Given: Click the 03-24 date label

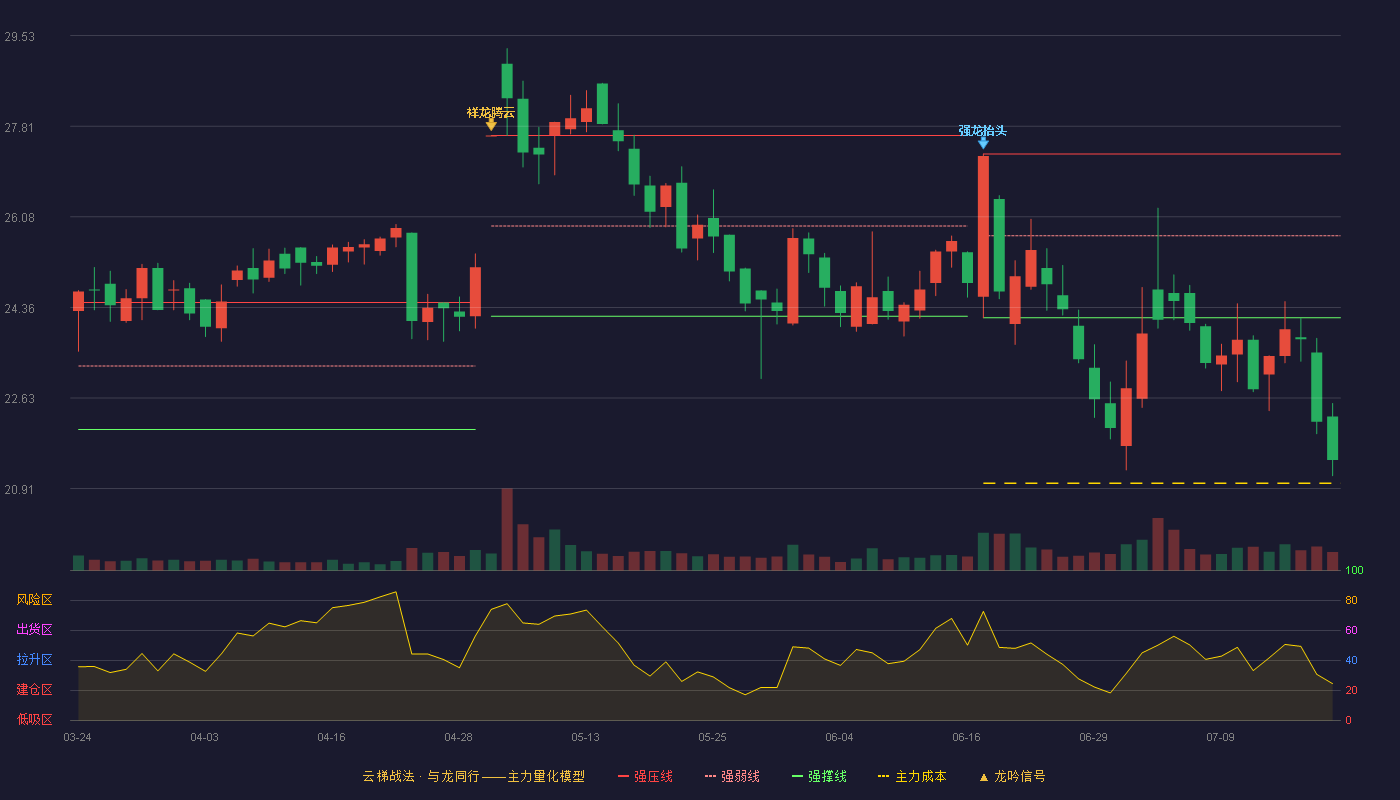Looking at the screenshot, I should point(77,737).
